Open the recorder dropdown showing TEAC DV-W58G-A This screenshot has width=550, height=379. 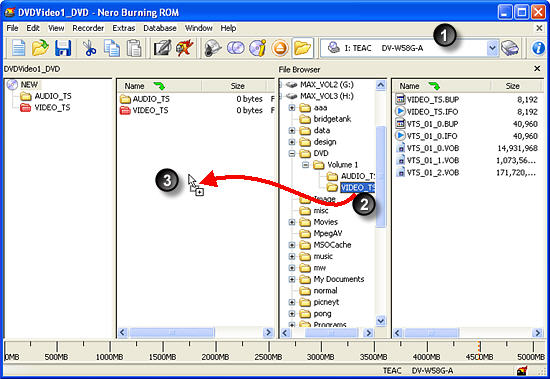click(x=492, y=48)
